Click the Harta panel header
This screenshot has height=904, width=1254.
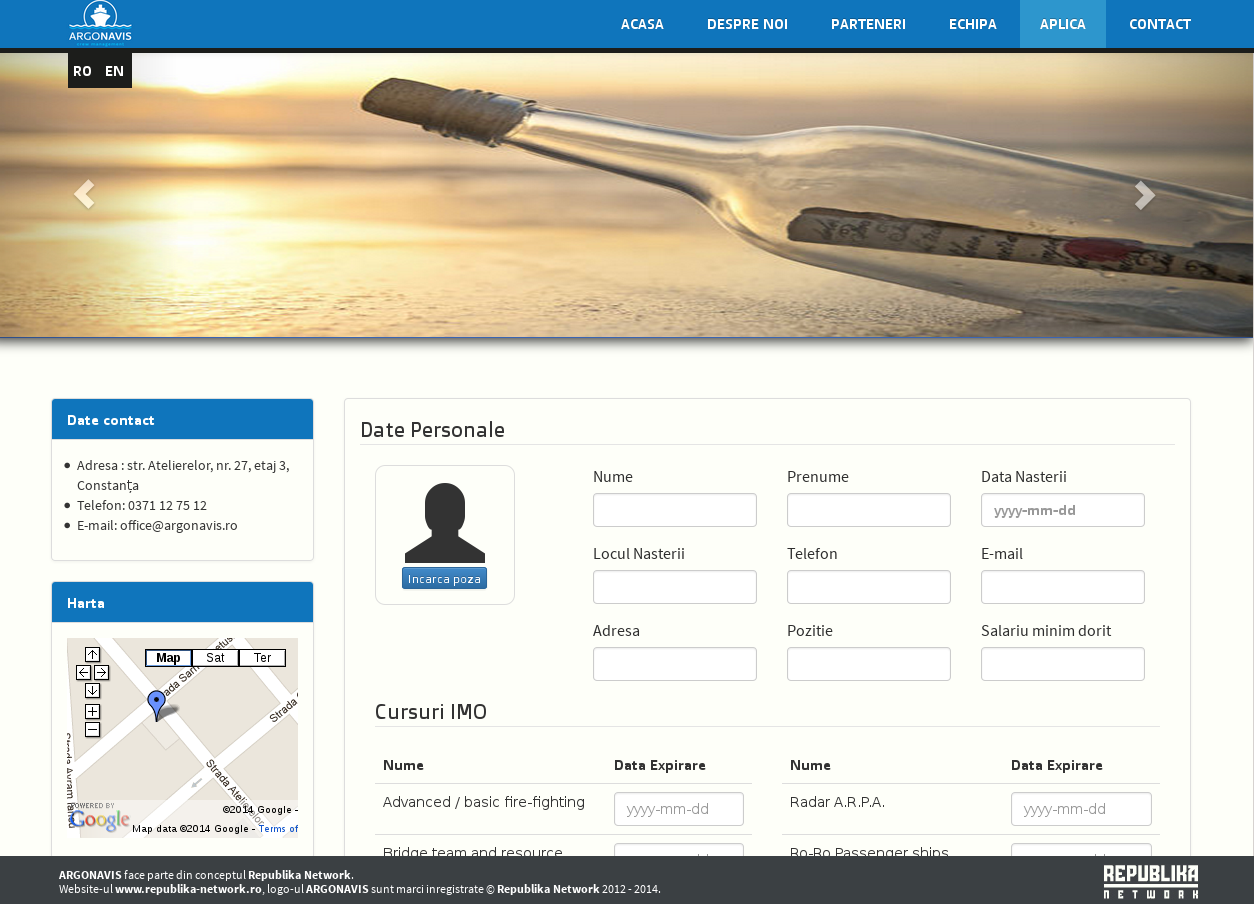(182, 603)
